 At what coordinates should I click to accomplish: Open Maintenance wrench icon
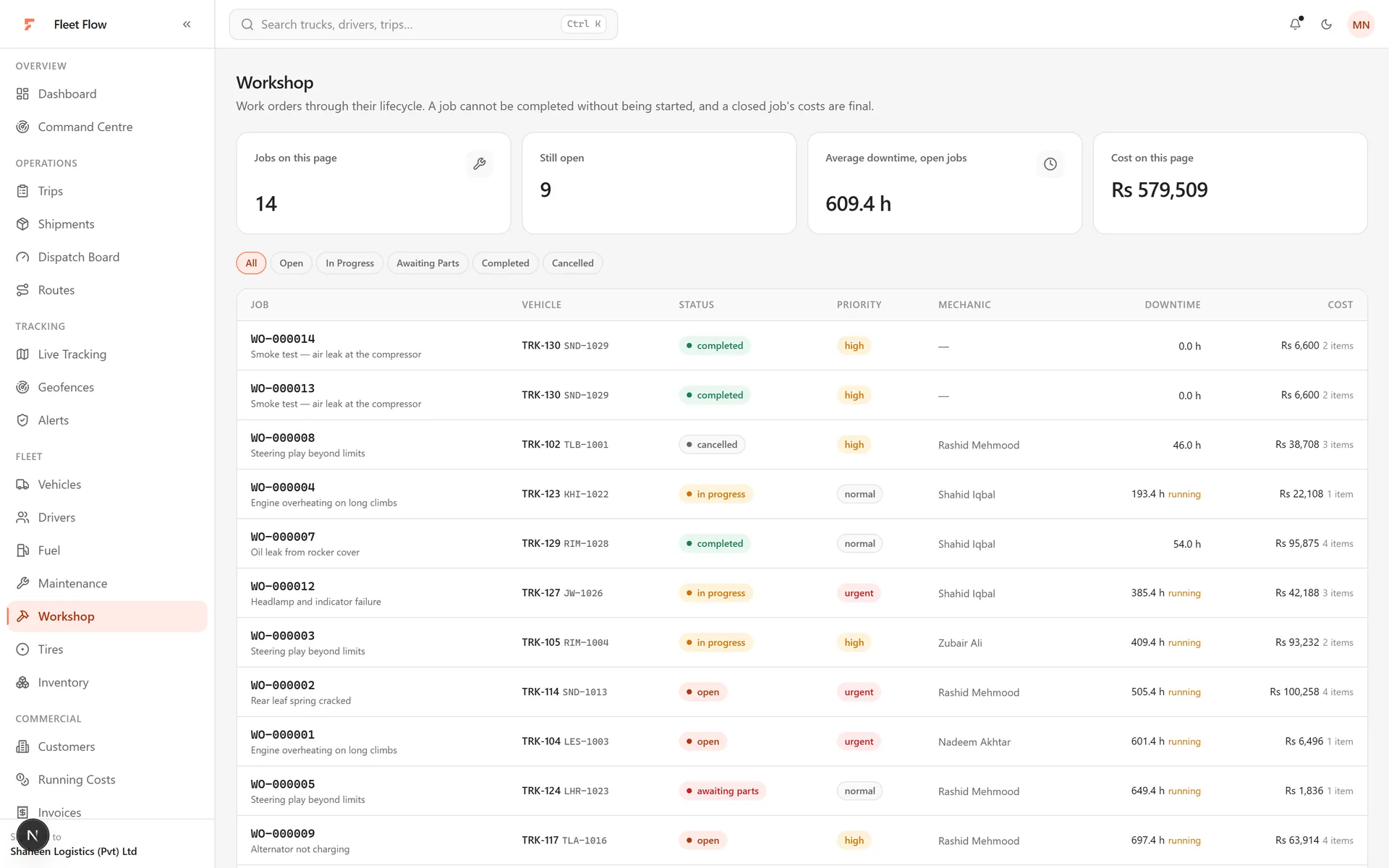point(23,584)
